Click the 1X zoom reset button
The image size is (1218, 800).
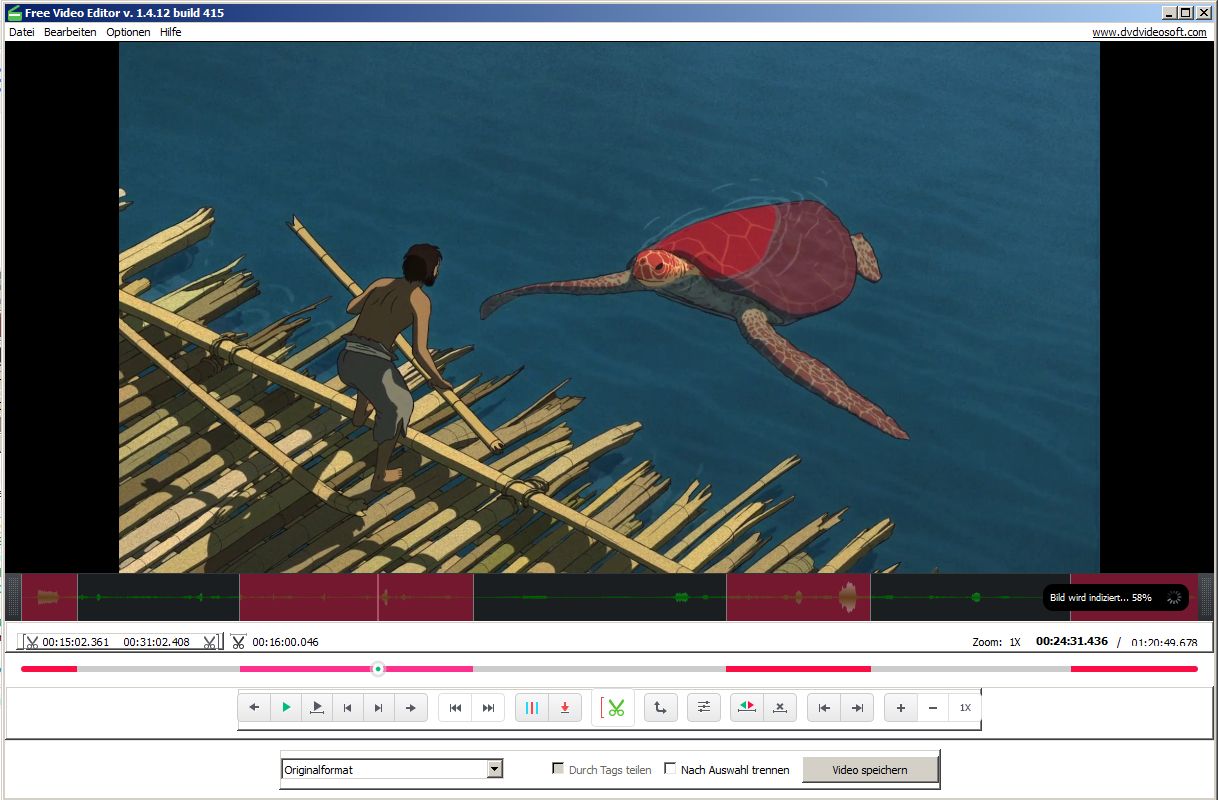[965, 708]
